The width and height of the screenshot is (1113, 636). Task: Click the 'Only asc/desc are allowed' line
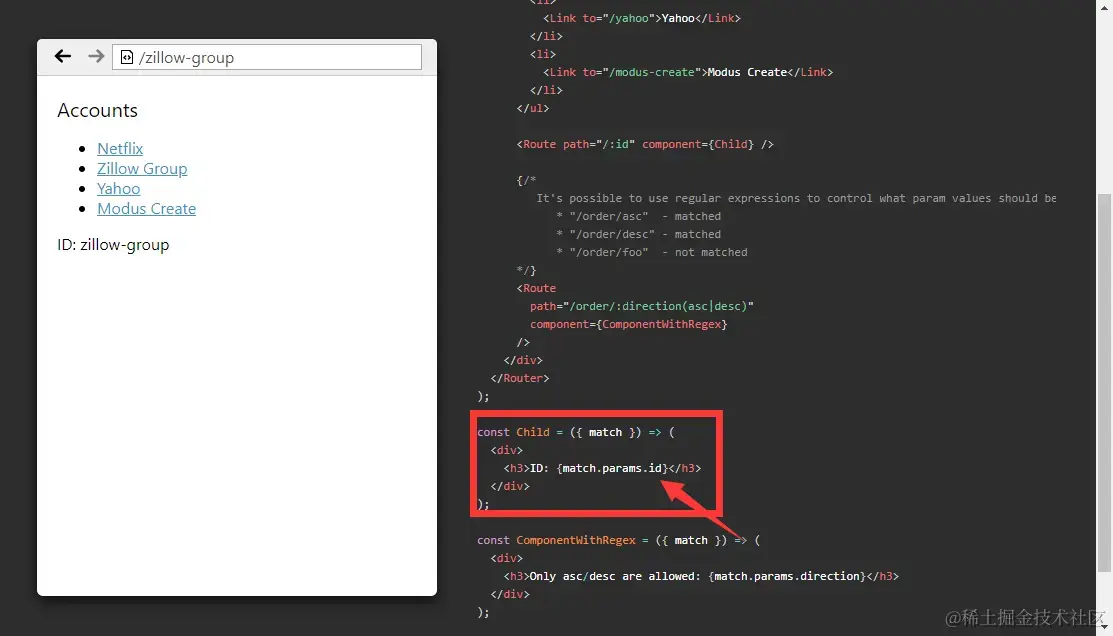tap(701, 576)
